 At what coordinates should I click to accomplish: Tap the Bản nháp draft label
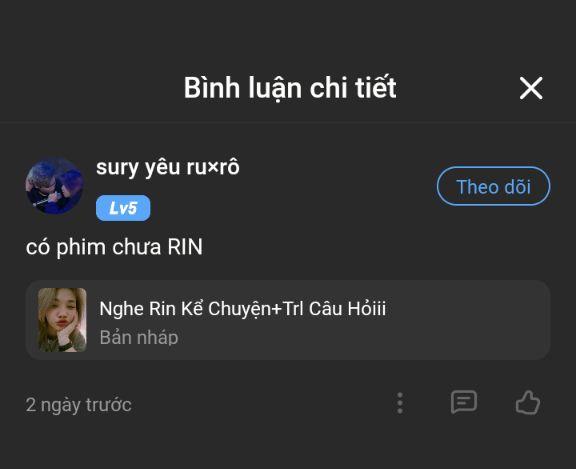(x=139, y=338)
